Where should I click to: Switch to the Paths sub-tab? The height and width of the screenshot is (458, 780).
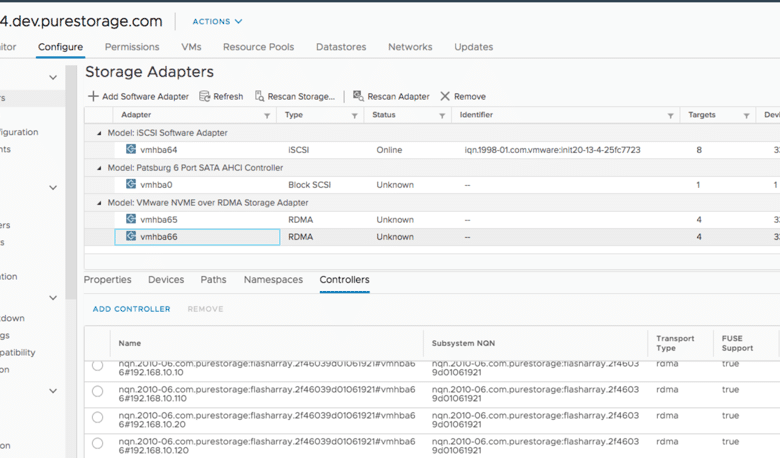pyautogui.click(x=213, y=279)
